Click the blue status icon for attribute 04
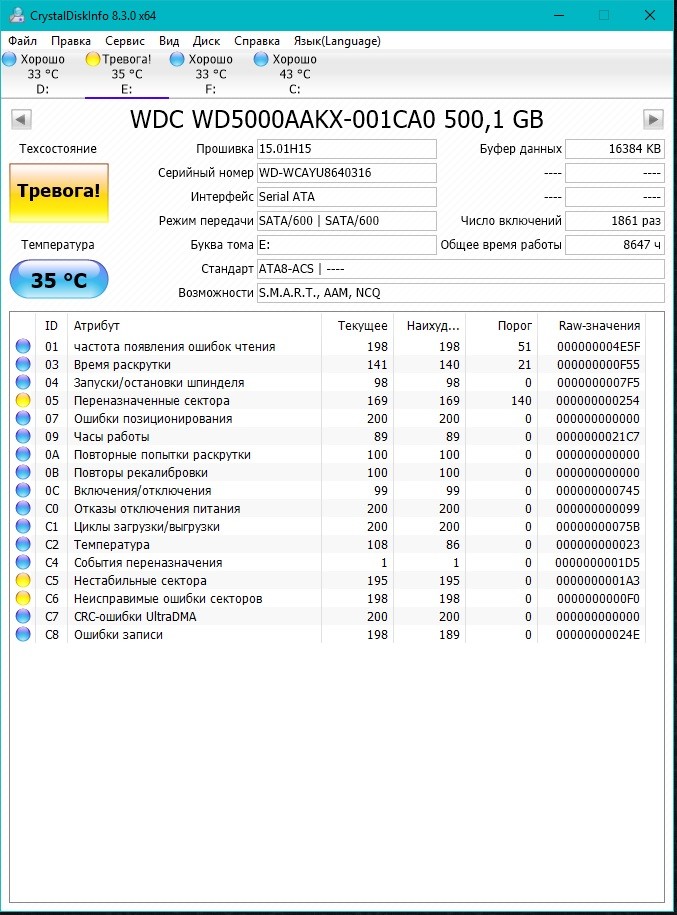 pyautogui.click(x=23, y=382)
